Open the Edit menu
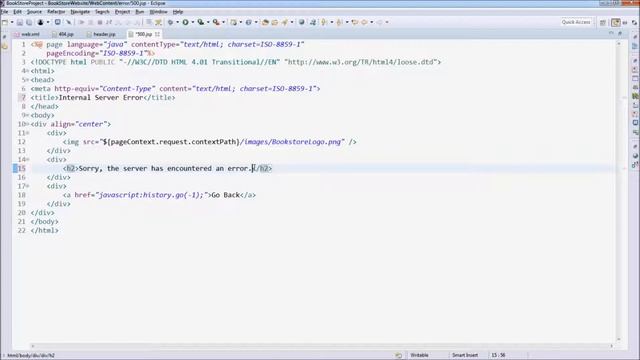640x360 pixels. point(18,12)
